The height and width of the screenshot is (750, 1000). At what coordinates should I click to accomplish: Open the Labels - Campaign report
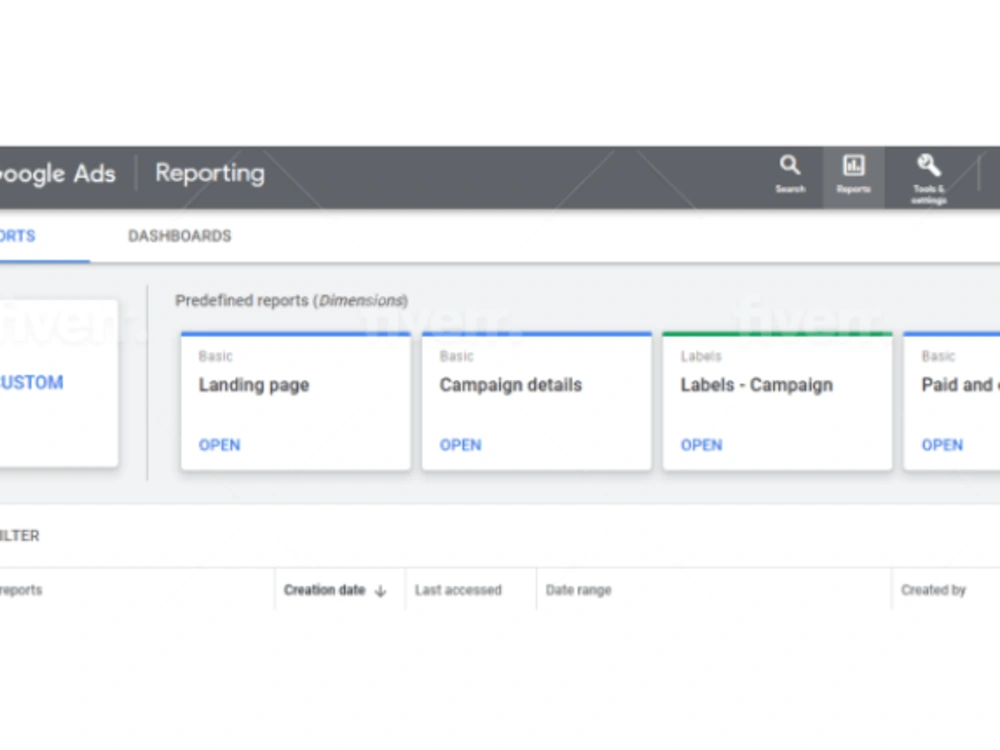click(702, 445)
